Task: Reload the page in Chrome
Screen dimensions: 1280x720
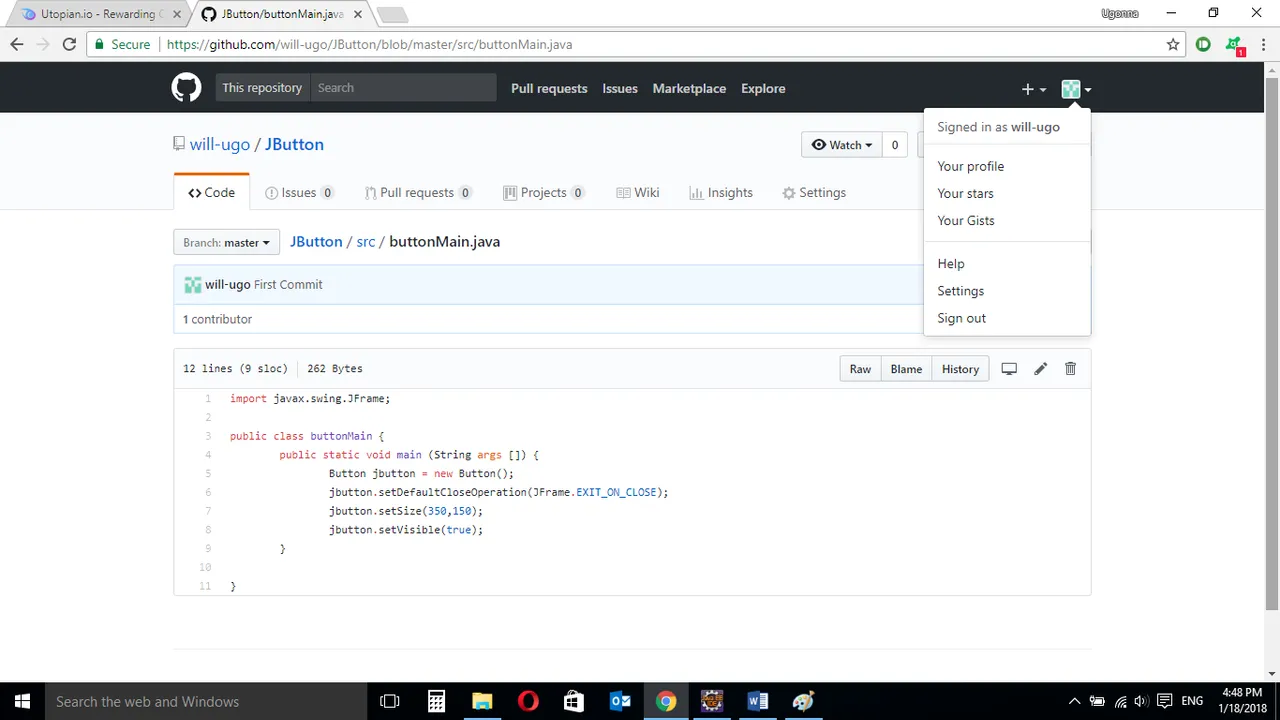Action: (69, 44)
